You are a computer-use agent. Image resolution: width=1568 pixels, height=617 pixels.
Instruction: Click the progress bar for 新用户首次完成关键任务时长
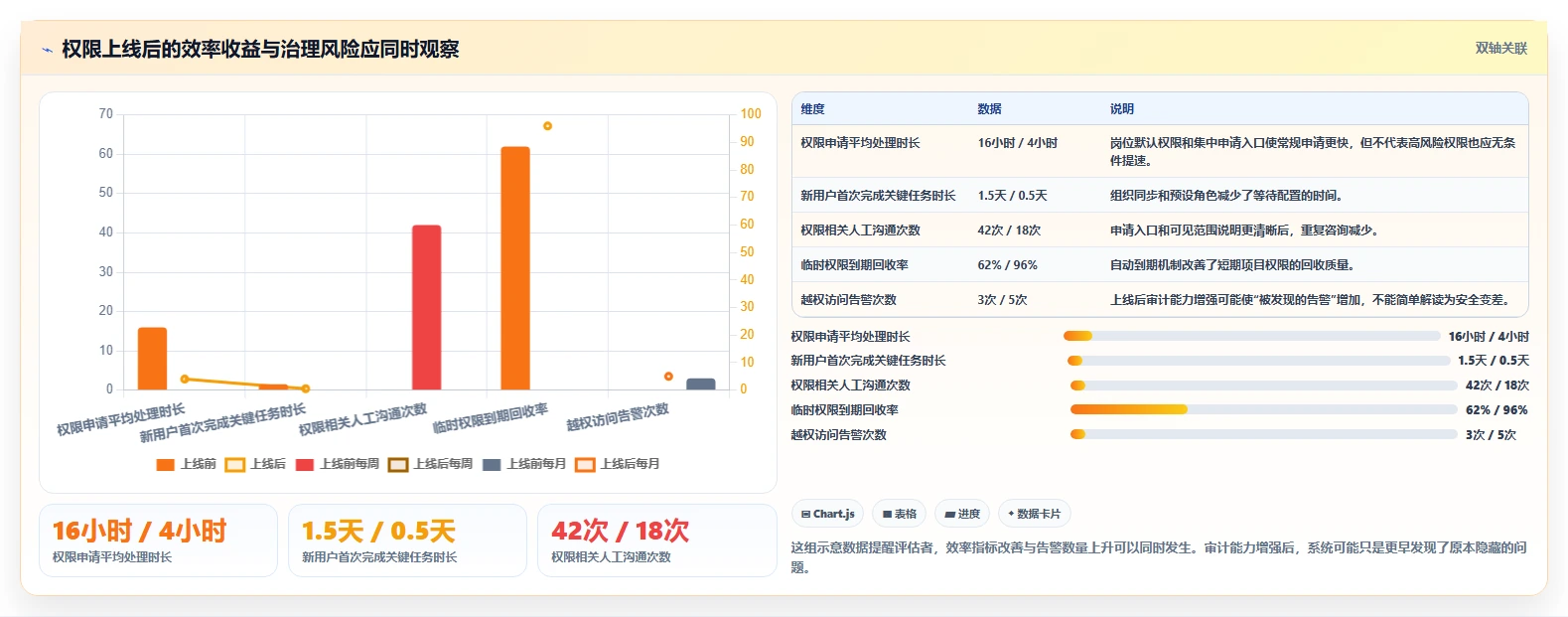1258,361
